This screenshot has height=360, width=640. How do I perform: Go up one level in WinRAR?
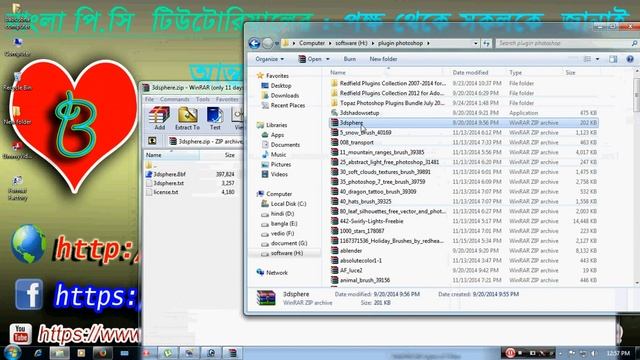point(152,141)
